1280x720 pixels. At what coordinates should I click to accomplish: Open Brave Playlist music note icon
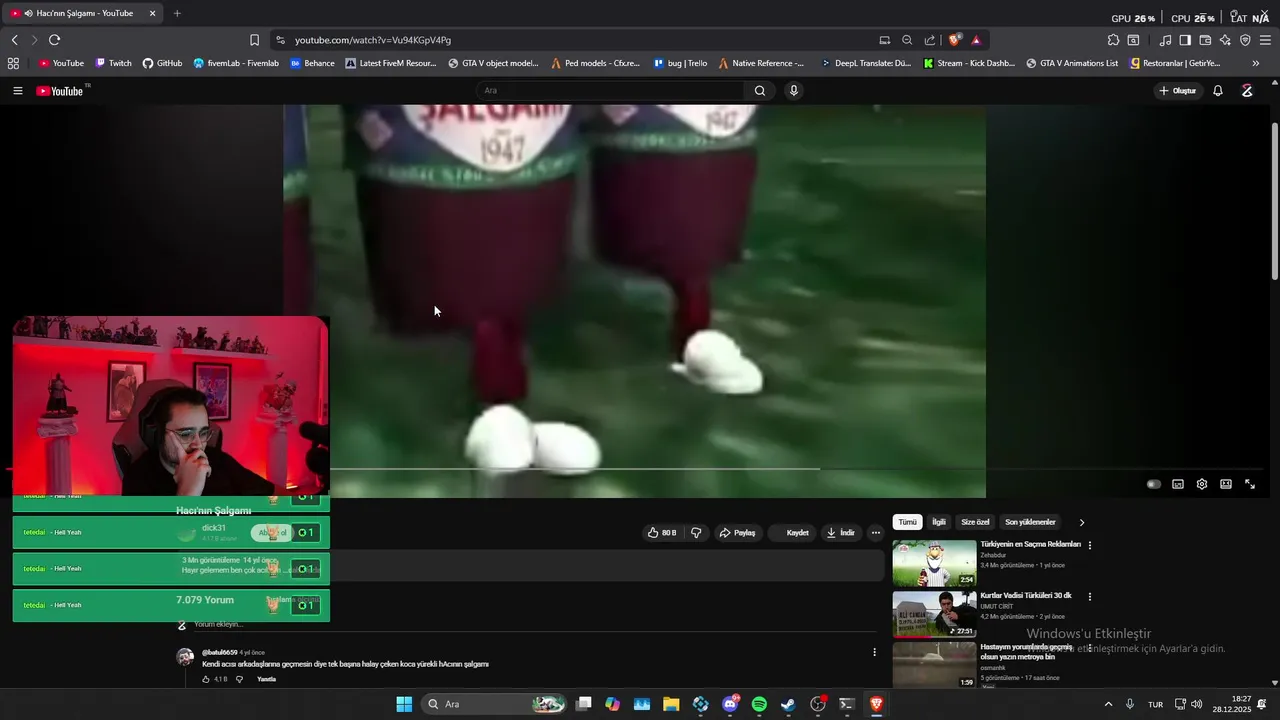click(1165, 40)
